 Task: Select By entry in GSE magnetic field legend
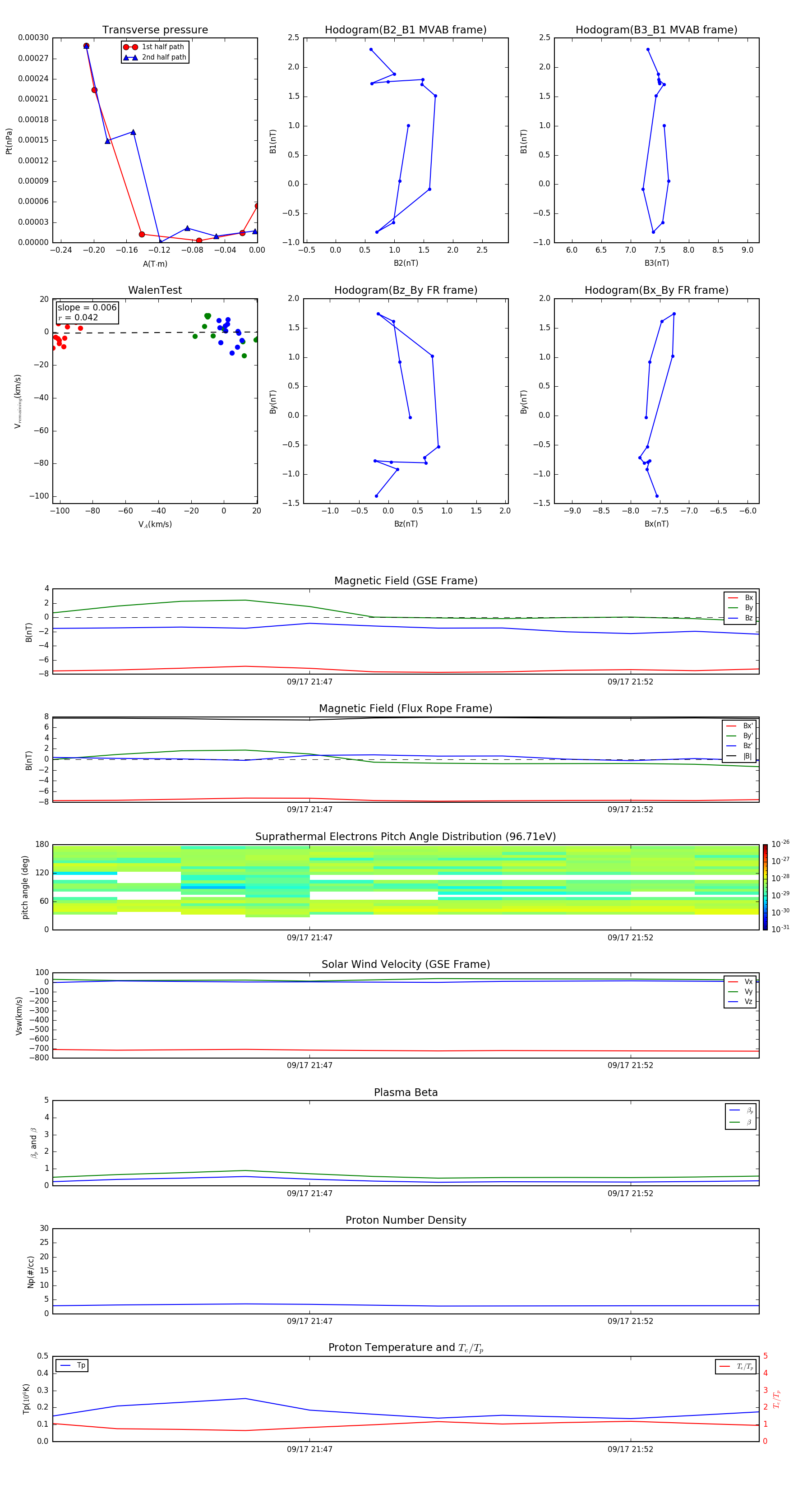(x=740, y=607)
